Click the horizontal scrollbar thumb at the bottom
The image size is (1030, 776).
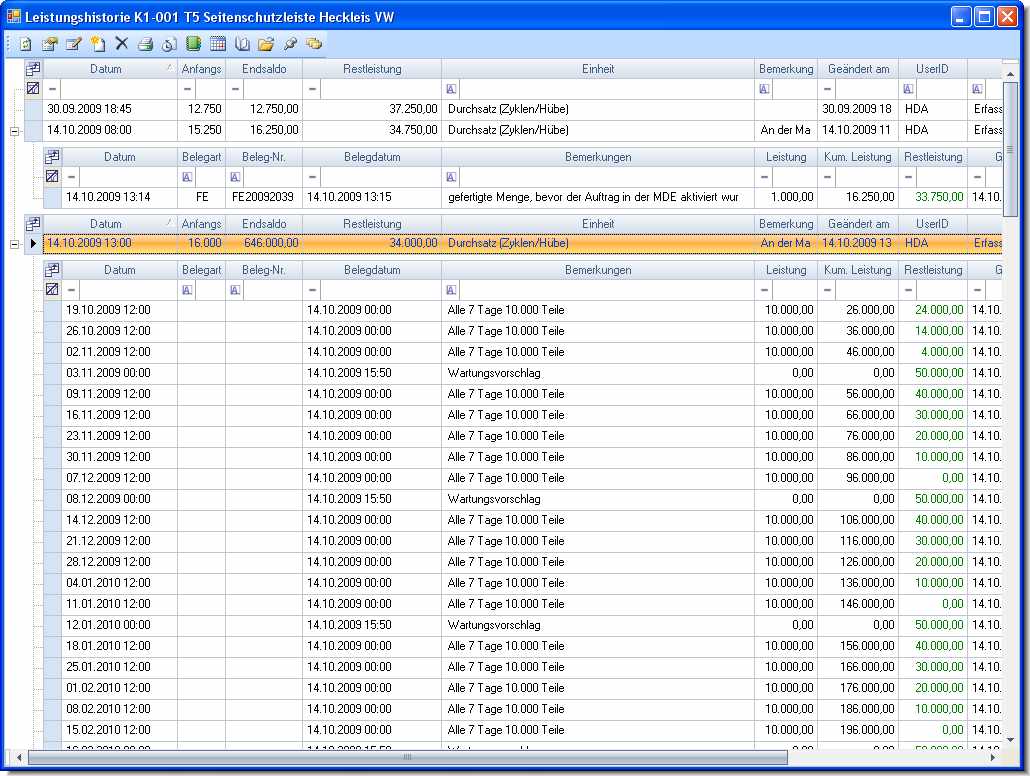(405, 757)
